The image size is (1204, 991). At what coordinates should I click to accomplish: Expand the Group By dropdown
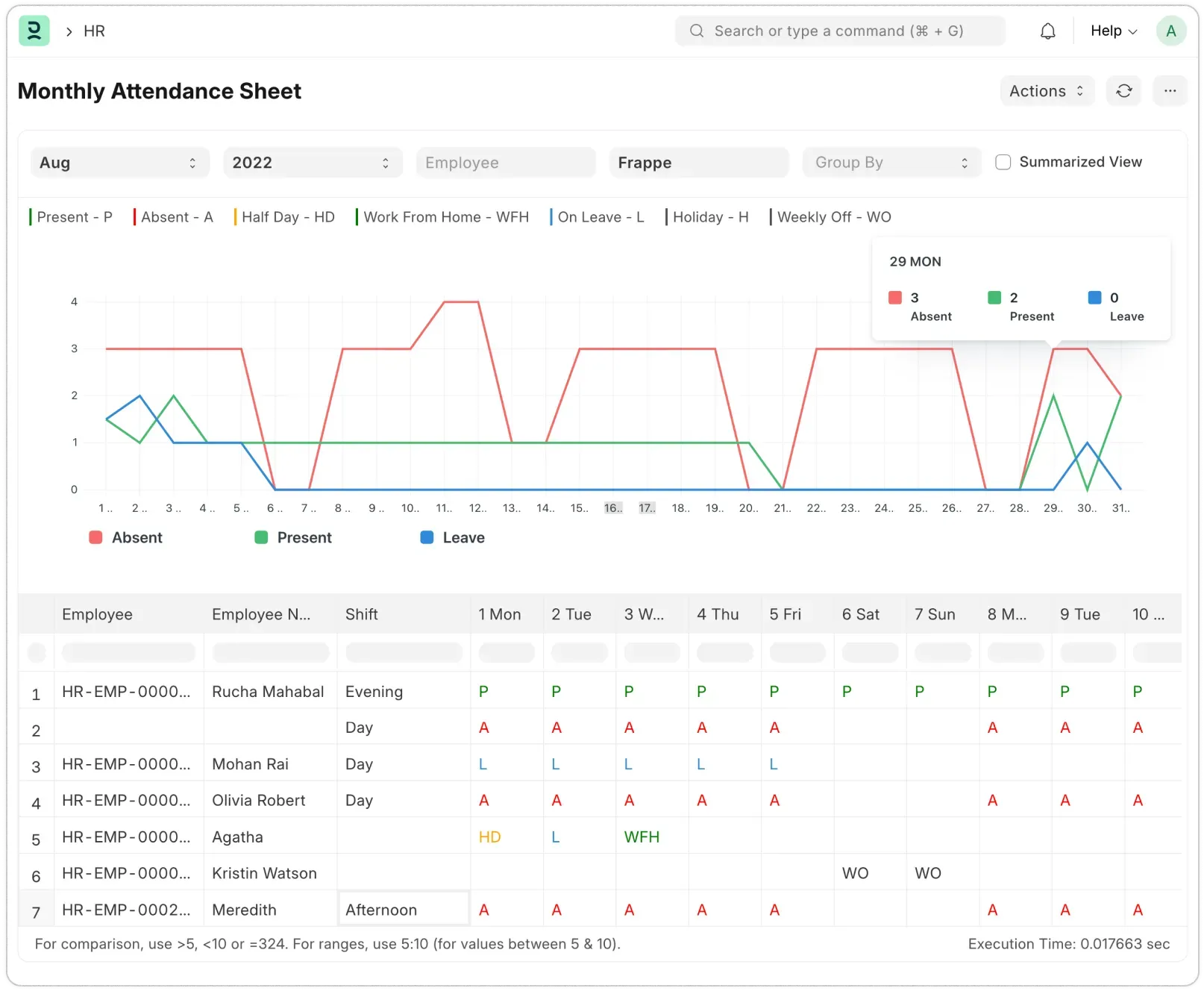(891, 162)
